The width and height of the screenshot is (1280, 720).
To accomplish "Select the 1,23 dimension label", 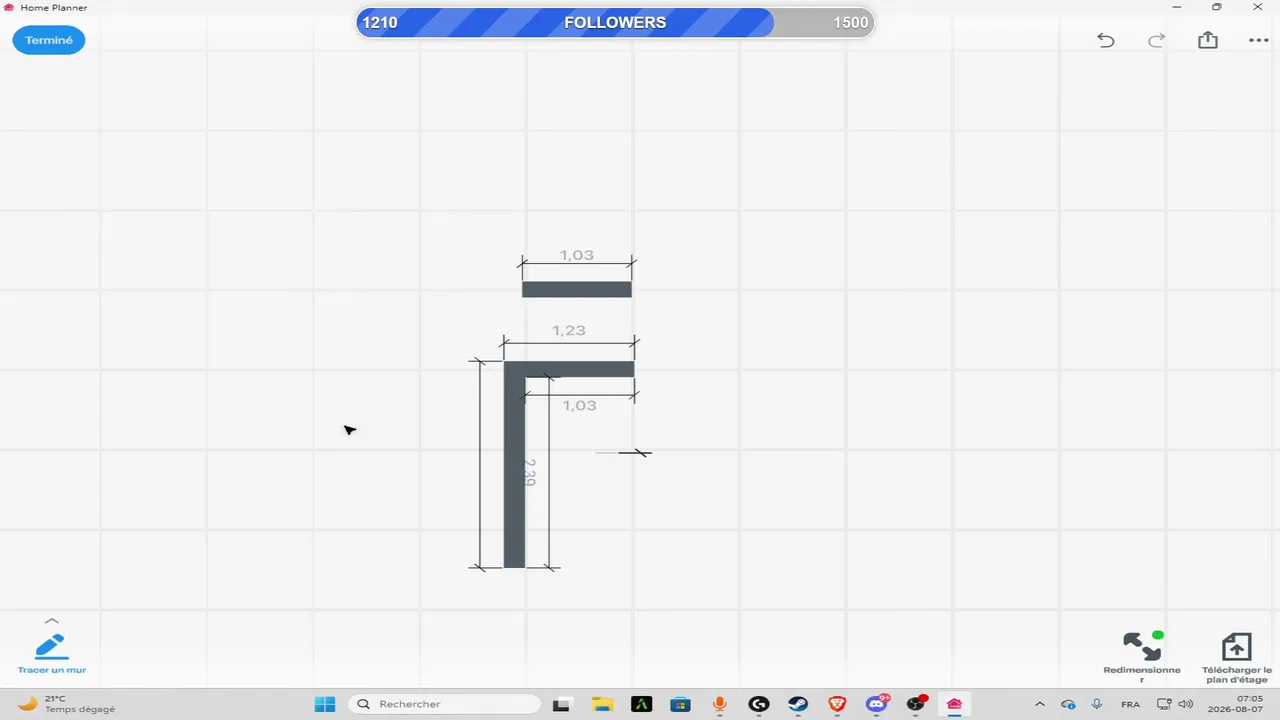I will pyautogui.click(x=569, y=330).
